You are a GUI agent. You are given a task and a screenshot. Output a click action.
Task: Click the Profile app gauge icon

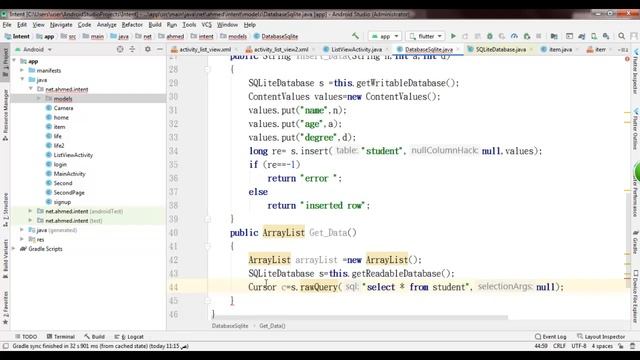click(514, 36)
